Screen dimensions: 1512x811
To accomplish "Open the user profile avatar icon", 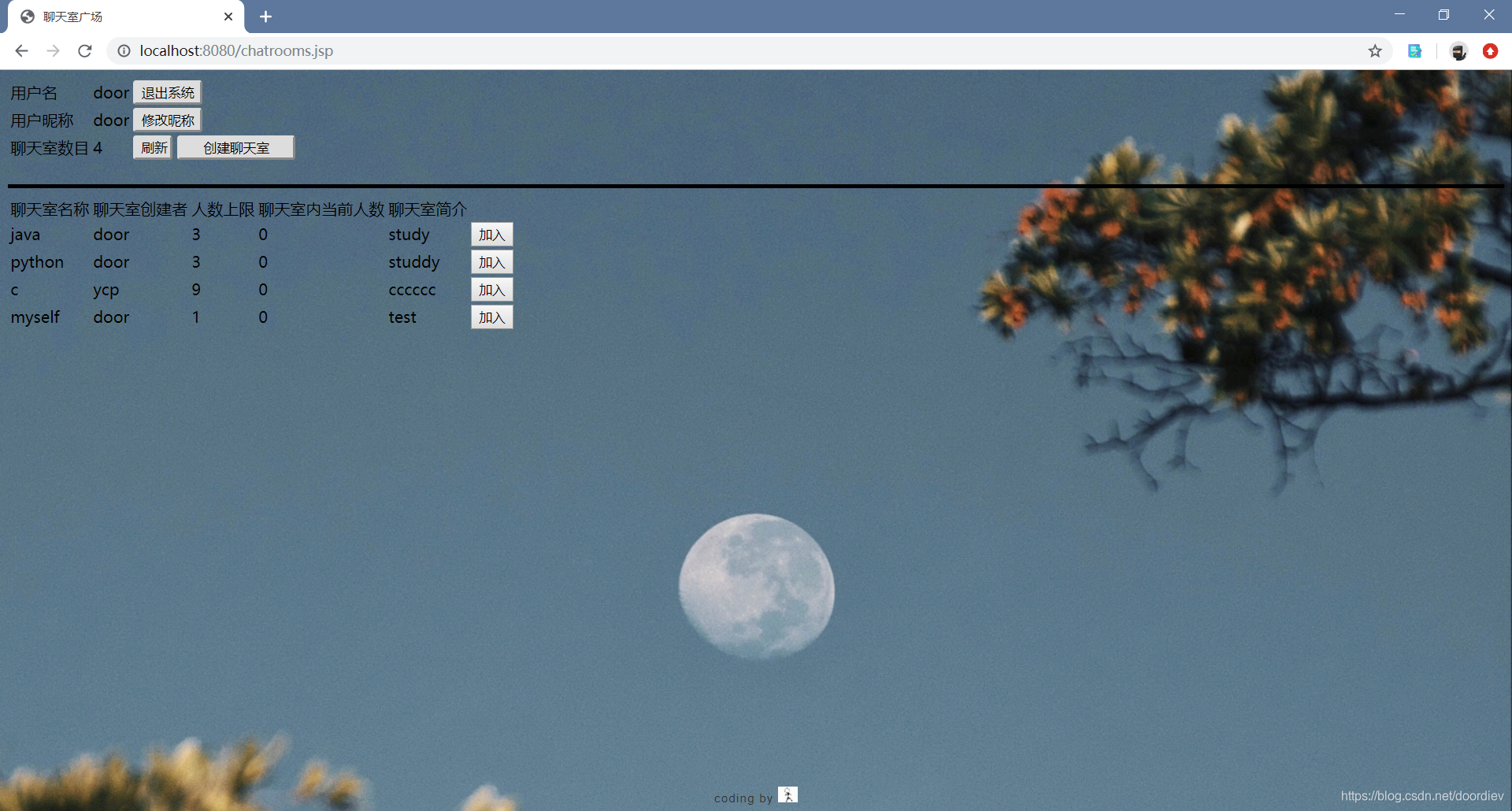I will click(1458, 51).
